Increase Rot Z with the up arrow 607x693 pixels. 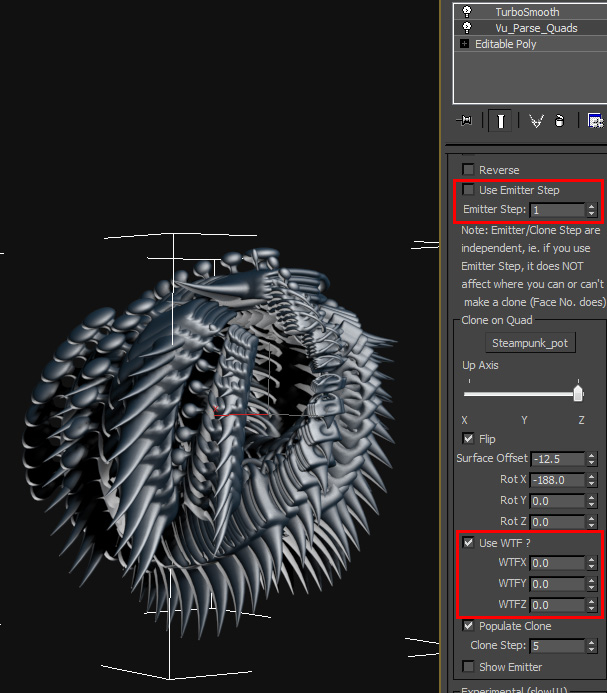click(592, 518)
